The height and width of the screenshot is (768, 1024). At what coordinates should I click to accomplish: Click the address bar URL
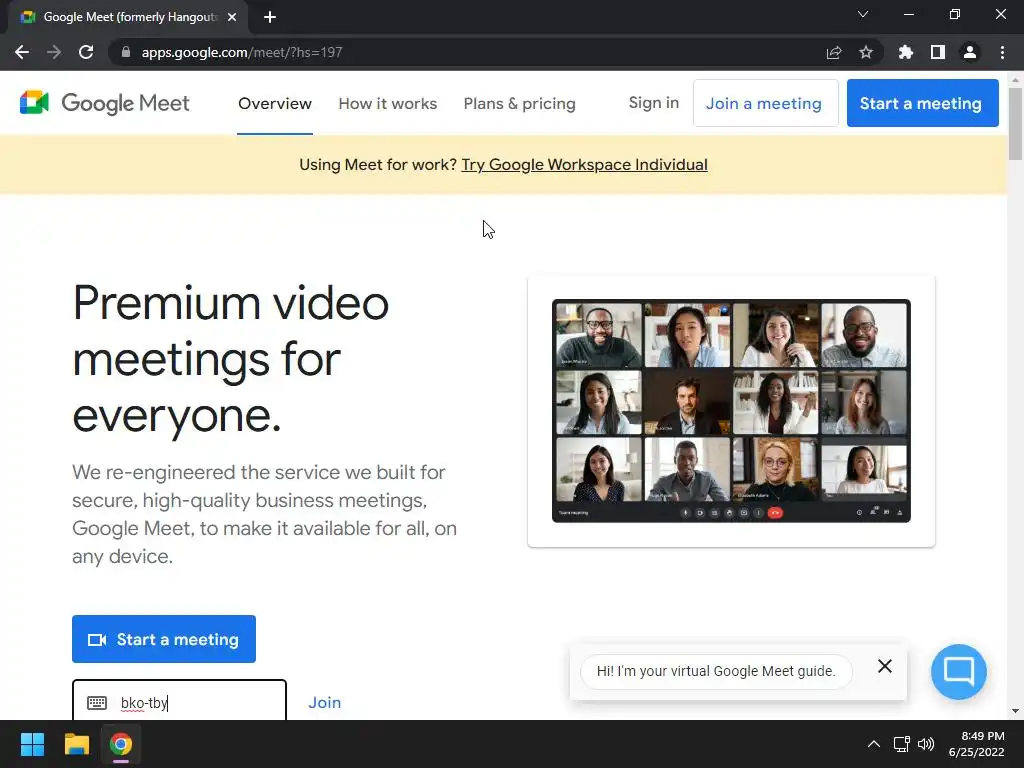(x=242, y=52)
